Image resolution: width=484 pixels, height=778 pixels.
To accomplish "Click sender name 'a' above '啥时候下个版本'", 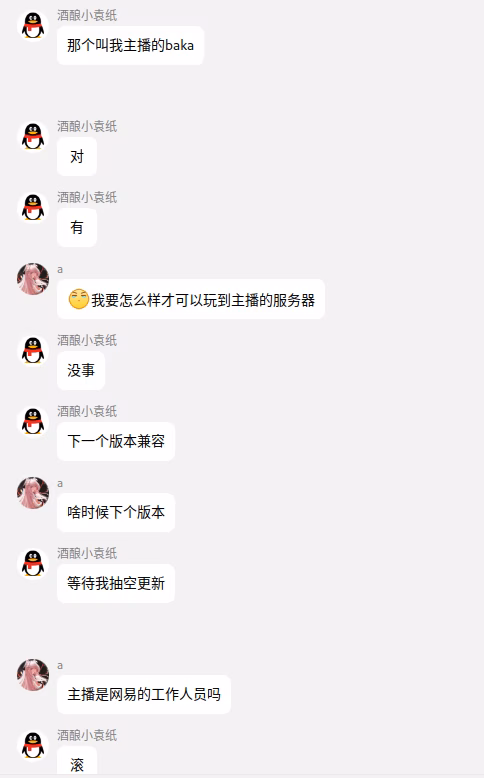I will pyautogui.click(x=60, y=483).
